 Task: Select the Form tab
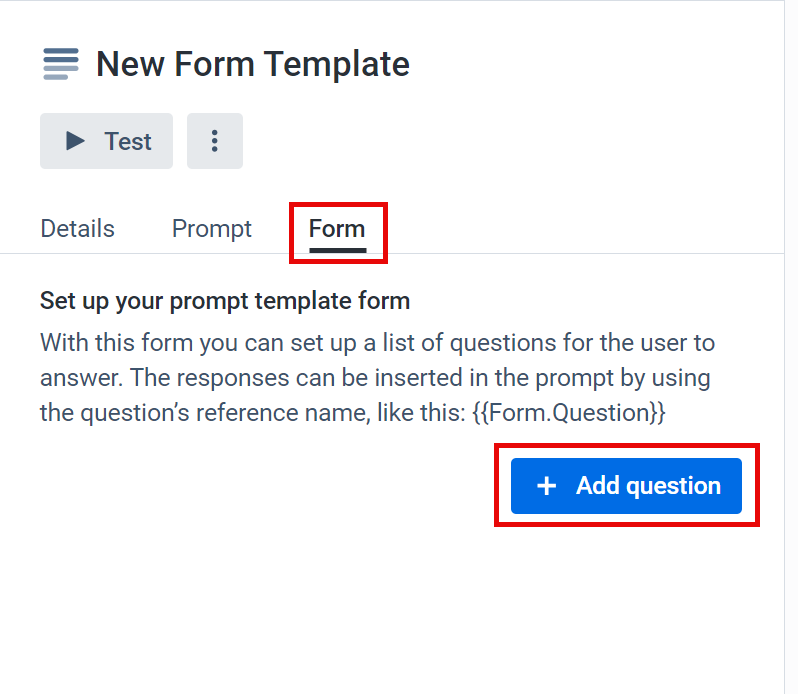tap(337, 228)
